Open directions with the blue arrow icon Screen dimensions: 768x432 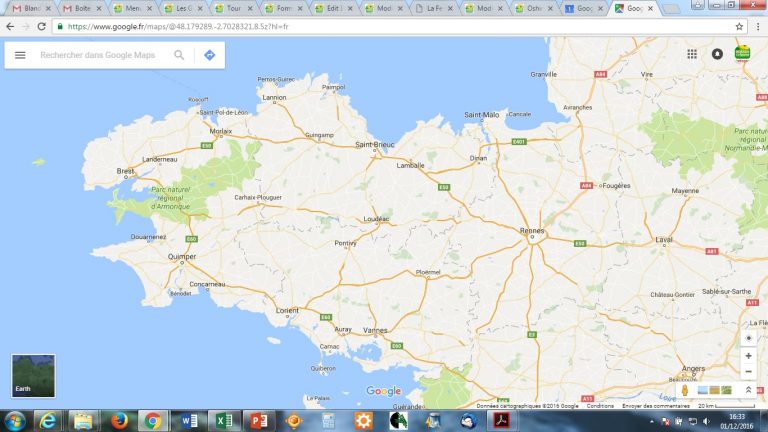209,55
